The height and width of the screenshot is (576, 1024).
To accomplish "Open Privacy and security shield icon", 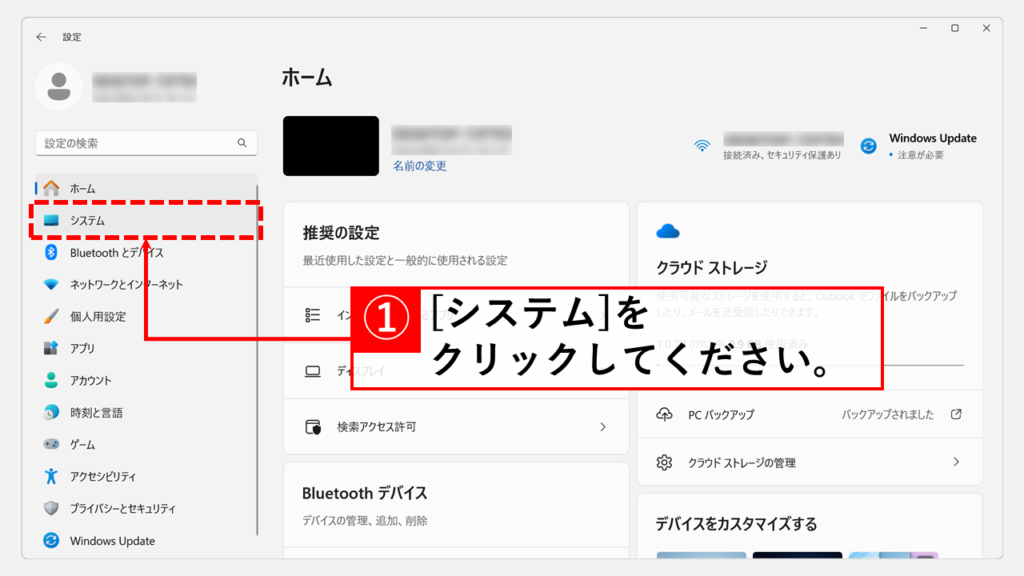I will (x=51, y=509).
